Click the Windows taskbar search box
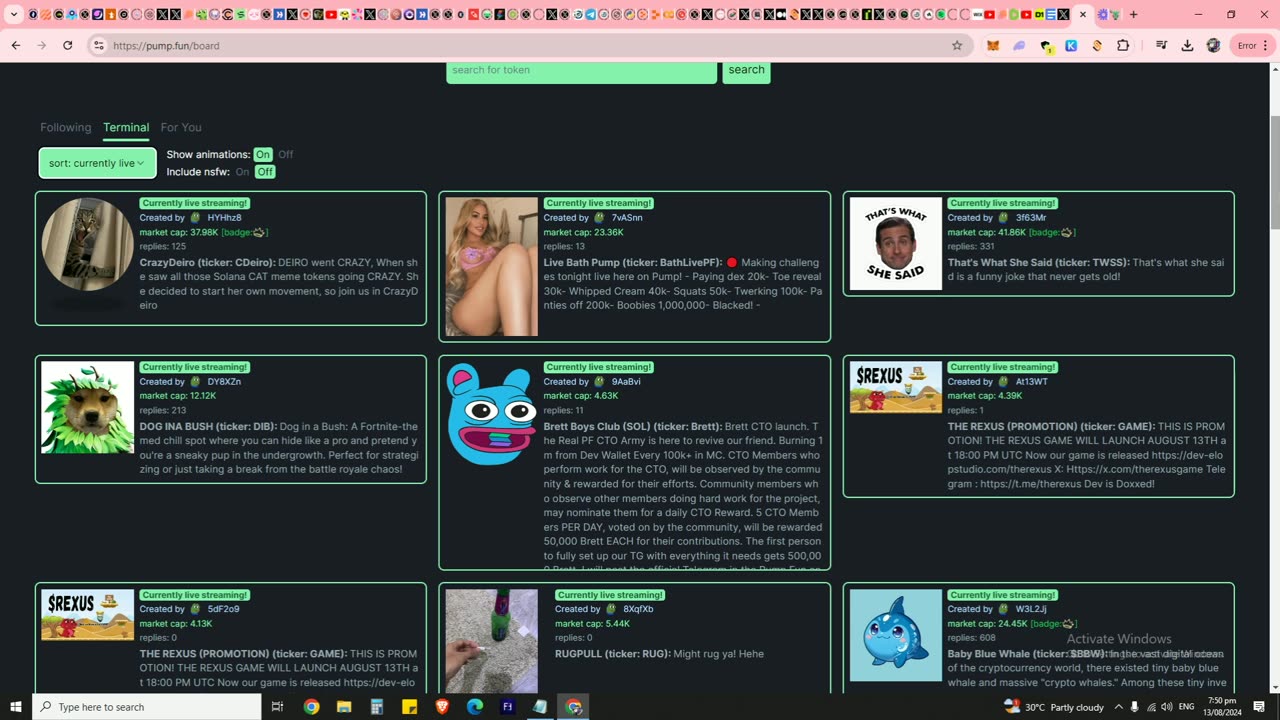Image resolution: width=1280 pixels, height=720 pixels. [147, 707]
